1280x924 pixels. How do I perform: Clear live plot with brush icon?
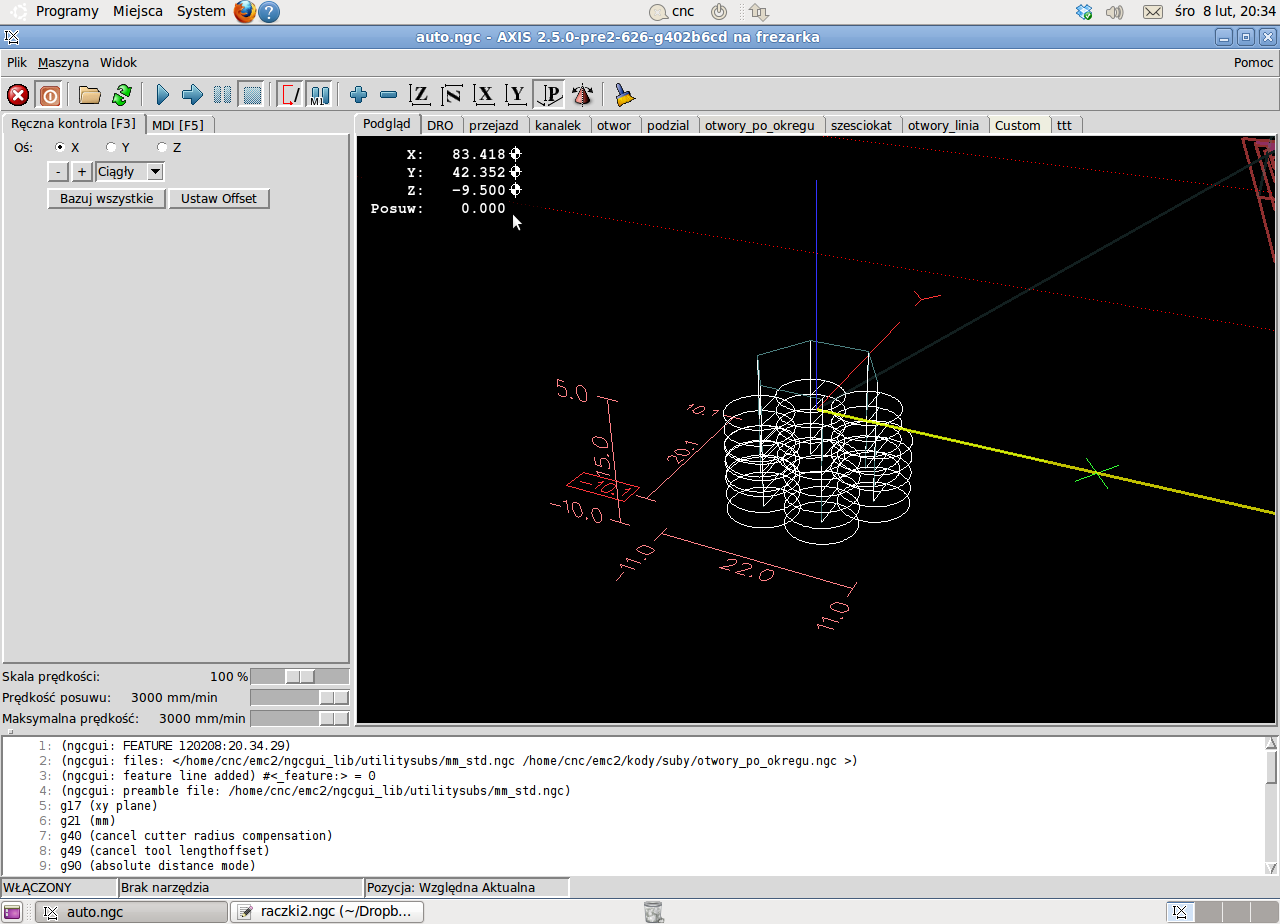click(625, 95)
